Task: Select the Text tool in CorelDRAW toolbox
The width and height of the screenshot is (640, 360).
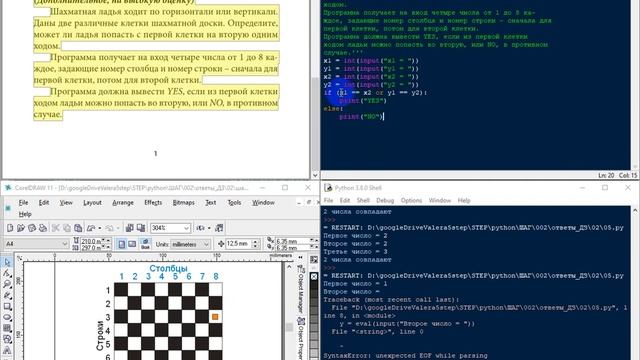Action: [x=7, y=350]
